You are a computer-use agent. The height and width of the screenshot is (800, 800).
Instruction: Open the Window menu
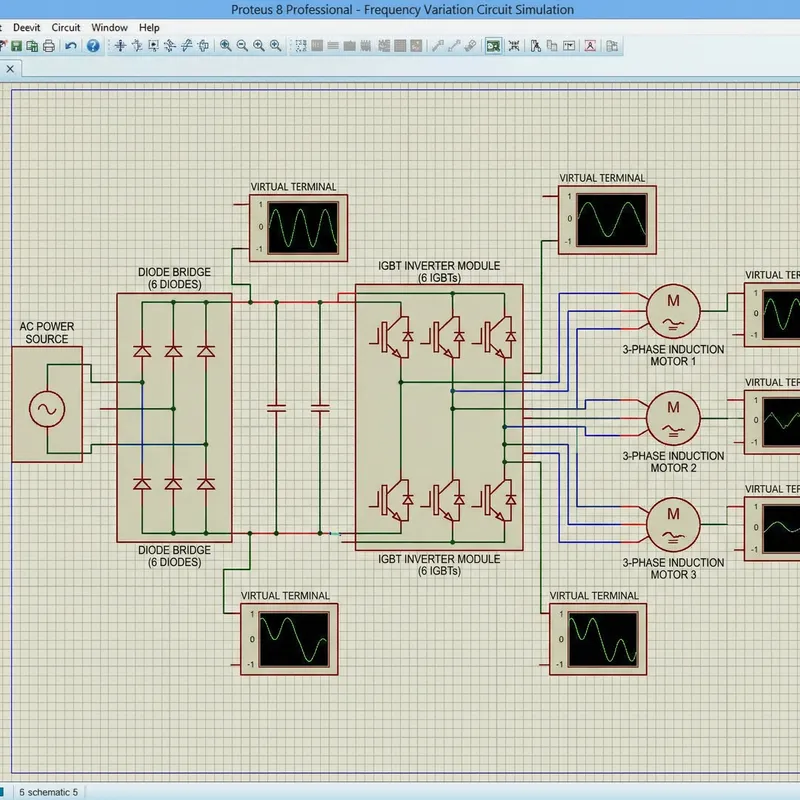(x=108, y=27)
